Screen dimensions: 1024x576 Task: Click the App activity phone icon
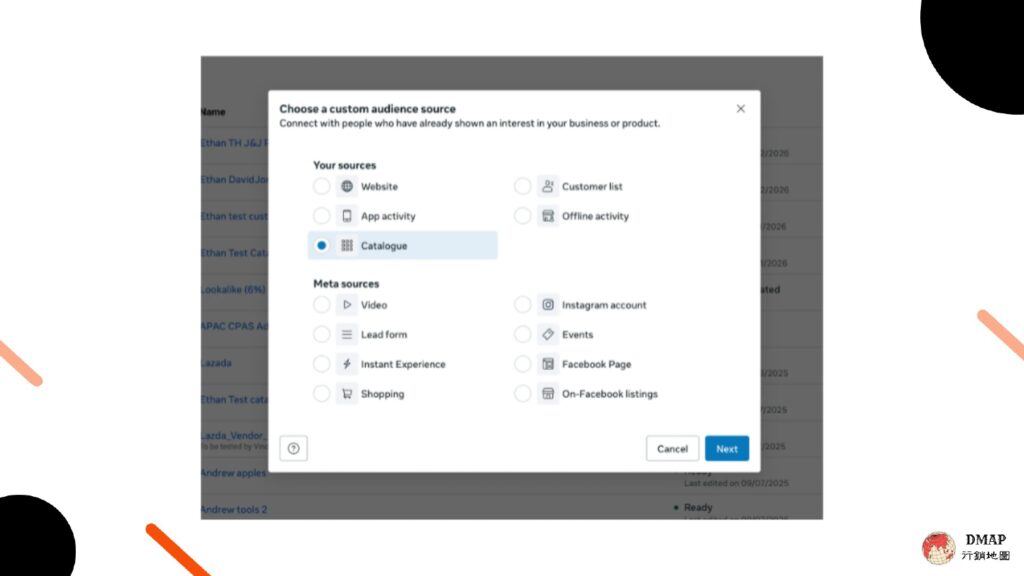[x=347, y=216]
